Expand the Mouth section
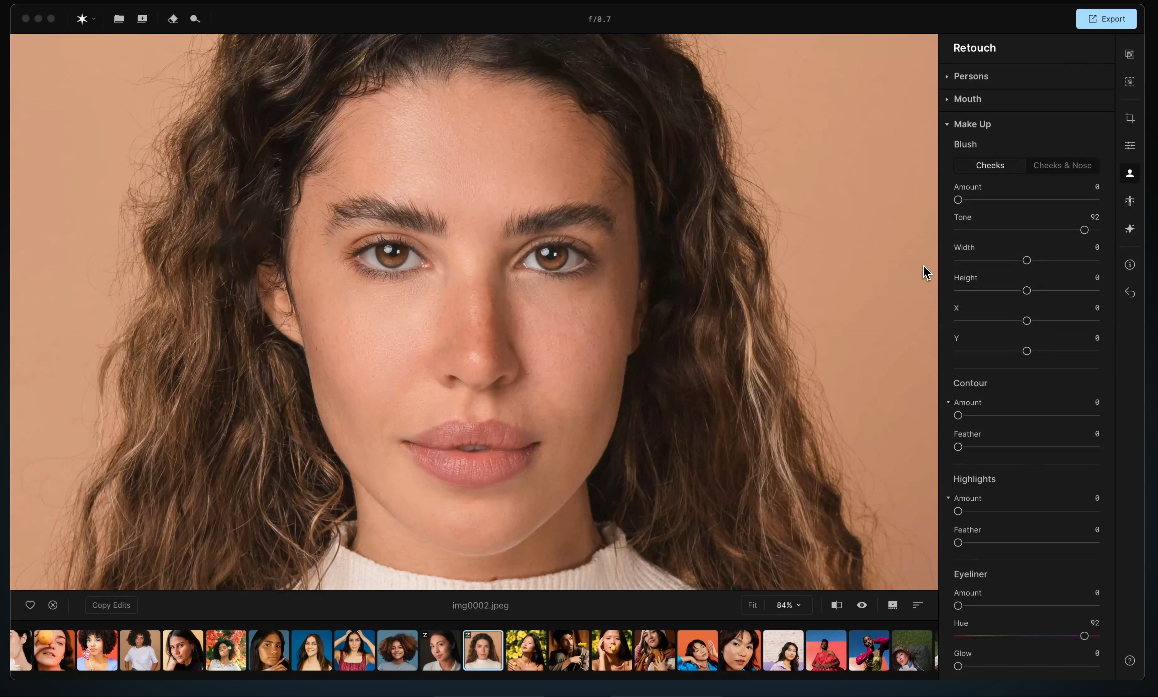This screenshot has height=697, width=1158. [x=967, y=99]
